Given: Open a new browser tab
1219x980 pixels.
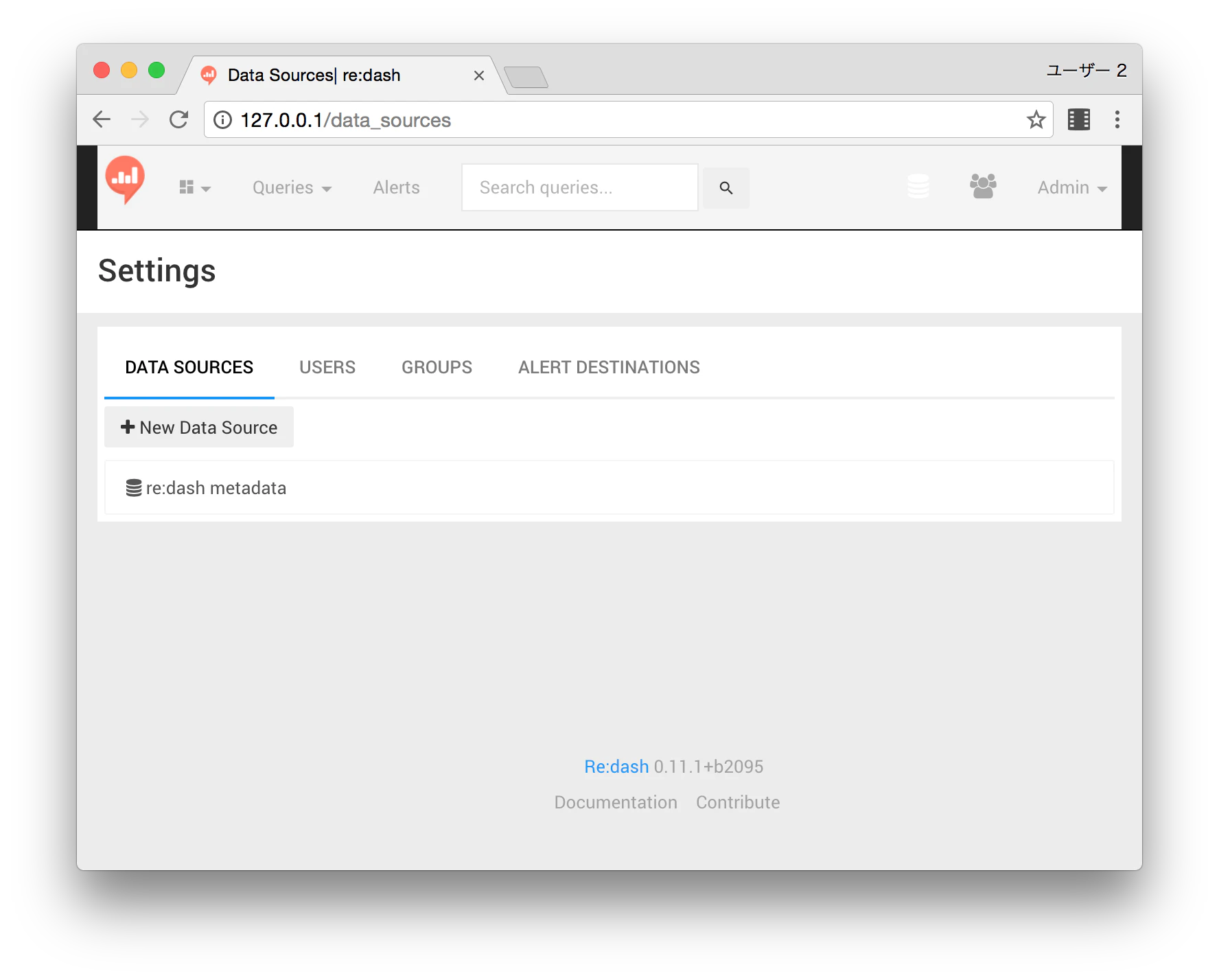Looking at the screenshot, I should [x=526, y=77].
